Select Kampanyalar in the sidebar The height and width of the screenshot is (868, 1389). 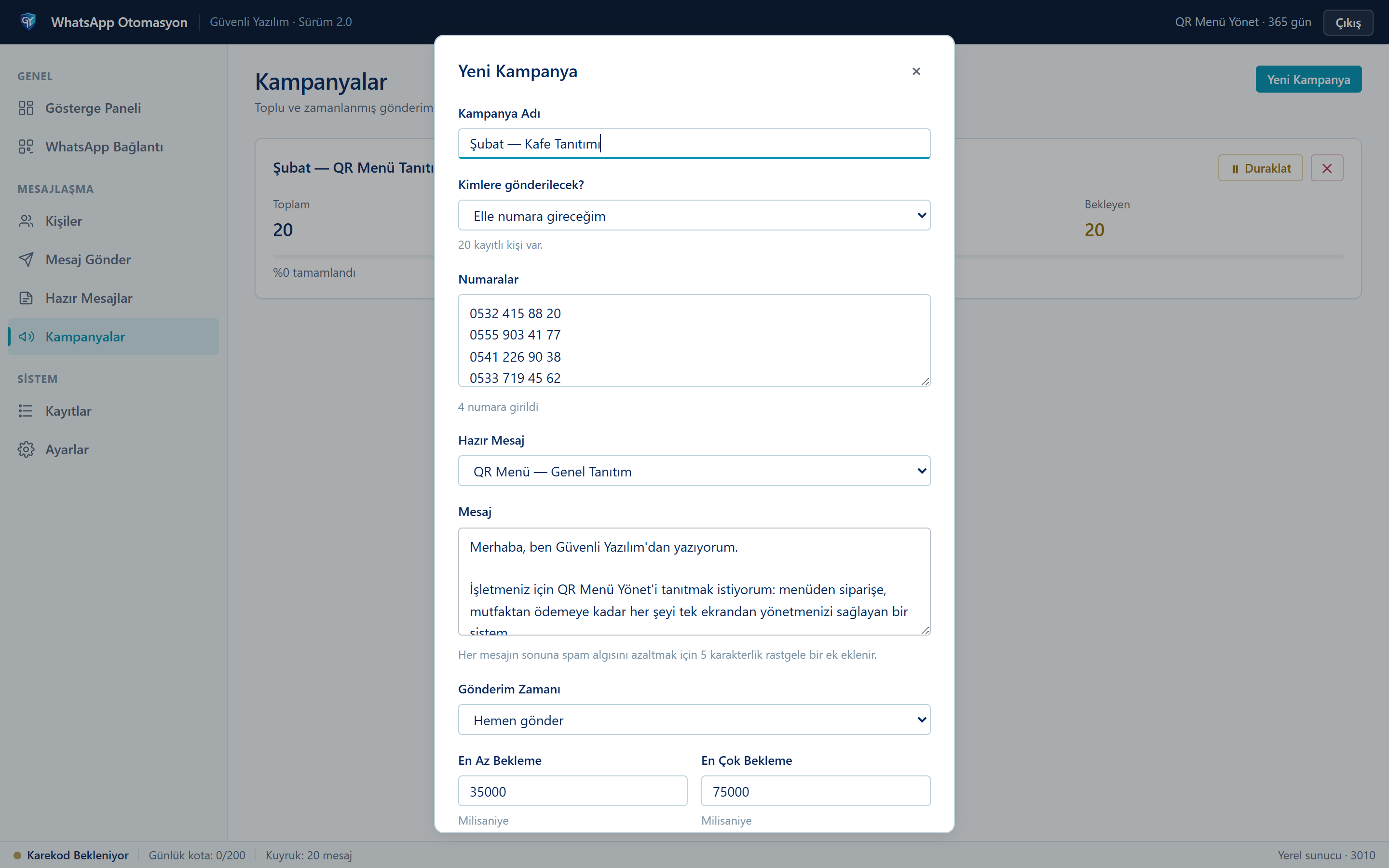pyautogui.click(x=113, y=337)
